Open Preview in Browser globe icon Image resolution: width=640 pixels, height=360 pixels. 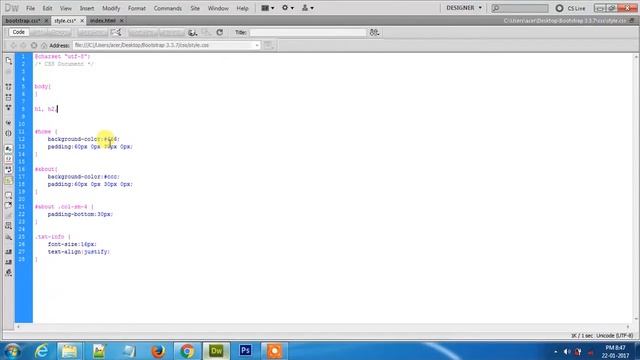(193, 32)
